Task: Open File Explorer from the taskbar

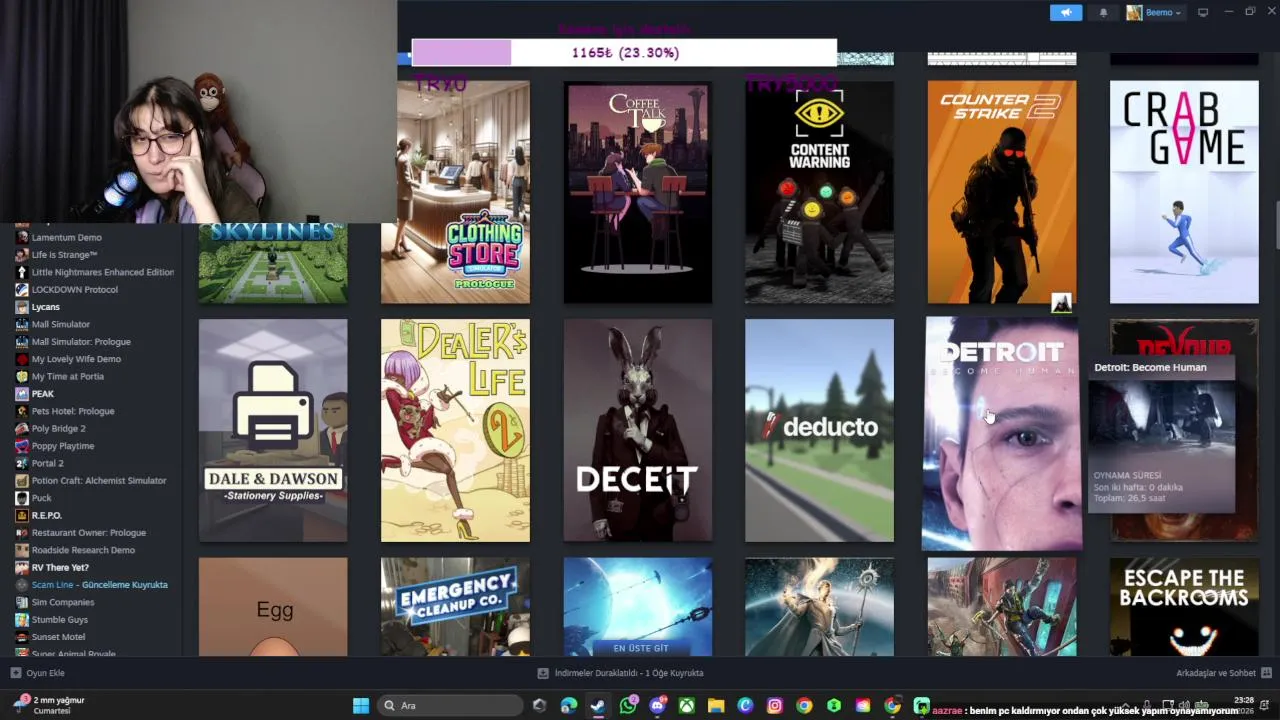Action: tap(716, 705)
